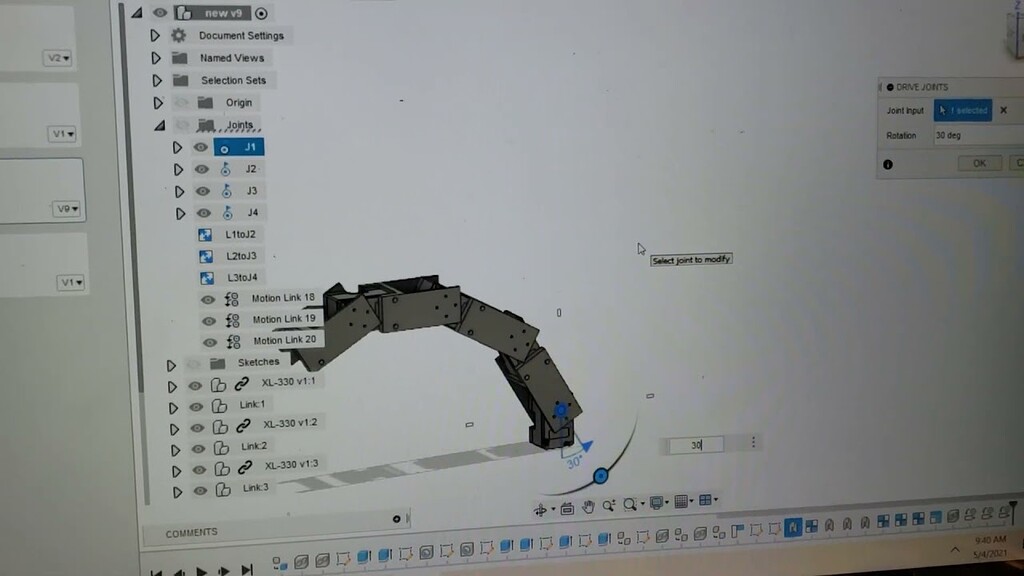Select the Pan tool in the navigation bar
This screenshot has height=576, width=1024.
coord(588,505)
